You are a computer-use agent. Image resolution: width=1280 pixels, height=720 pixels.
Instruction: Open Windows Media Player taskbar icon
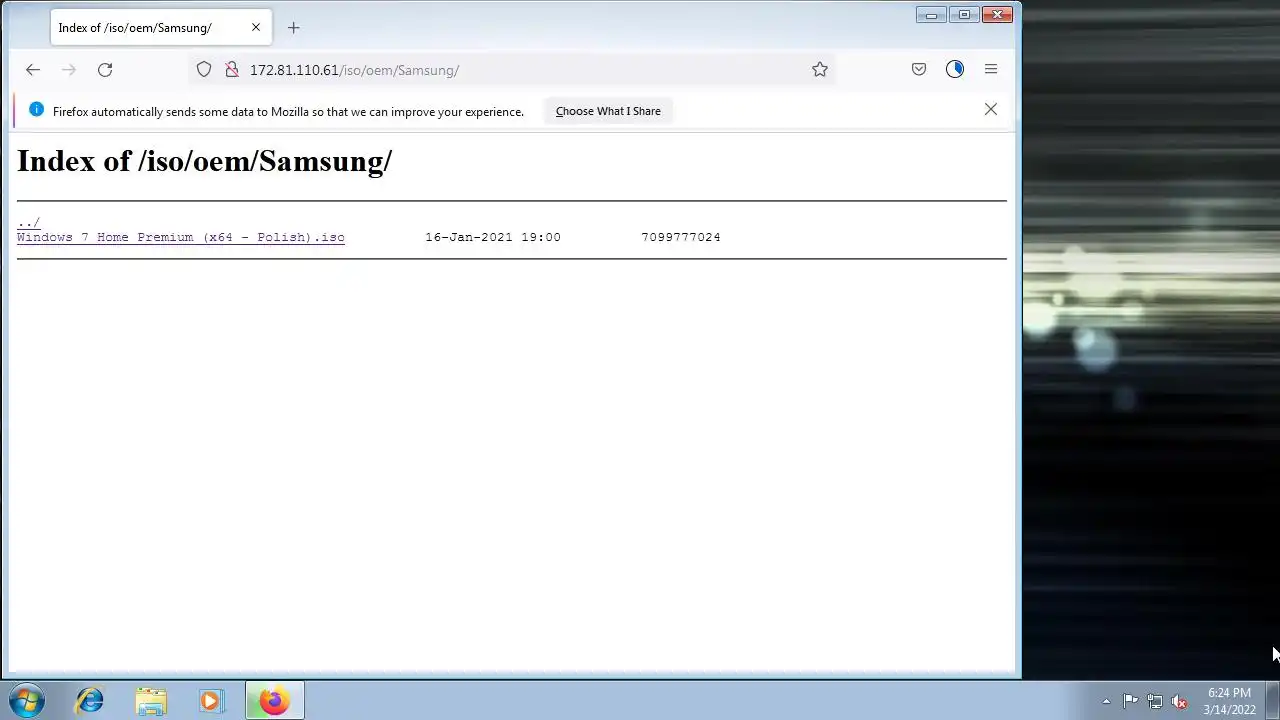[211, 700]
